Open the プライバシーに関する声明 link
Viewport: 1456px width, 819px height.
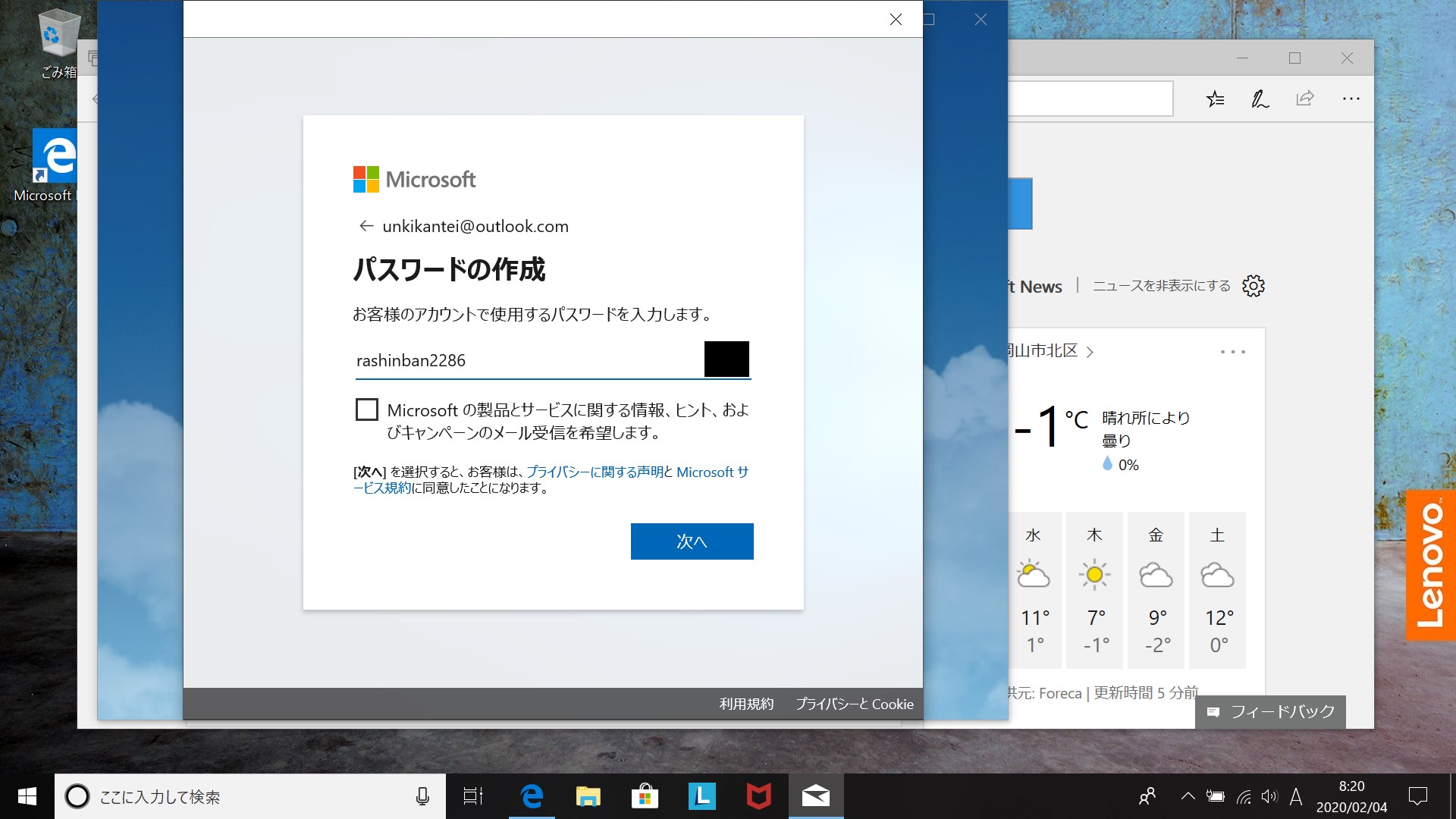(595, 472)
